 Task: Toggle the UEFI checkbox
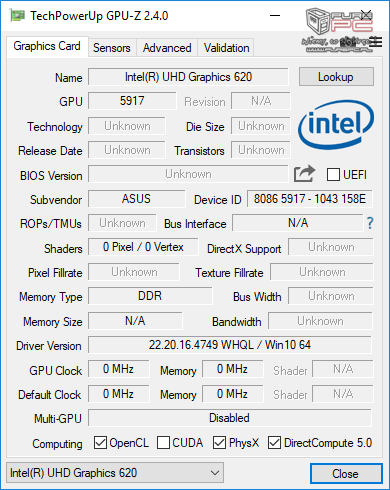[333, 174]
